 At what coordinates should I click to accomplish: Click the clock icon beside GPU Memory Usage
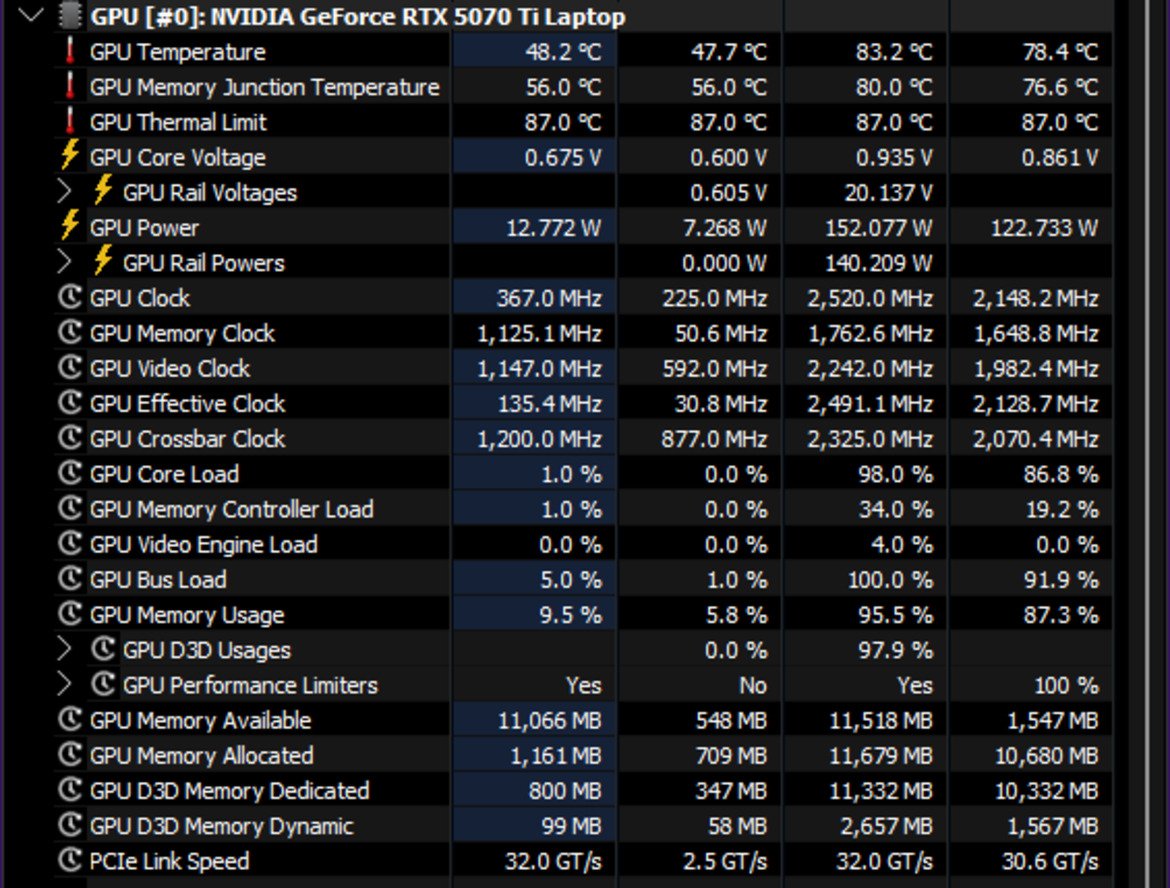tap(69, 614)
